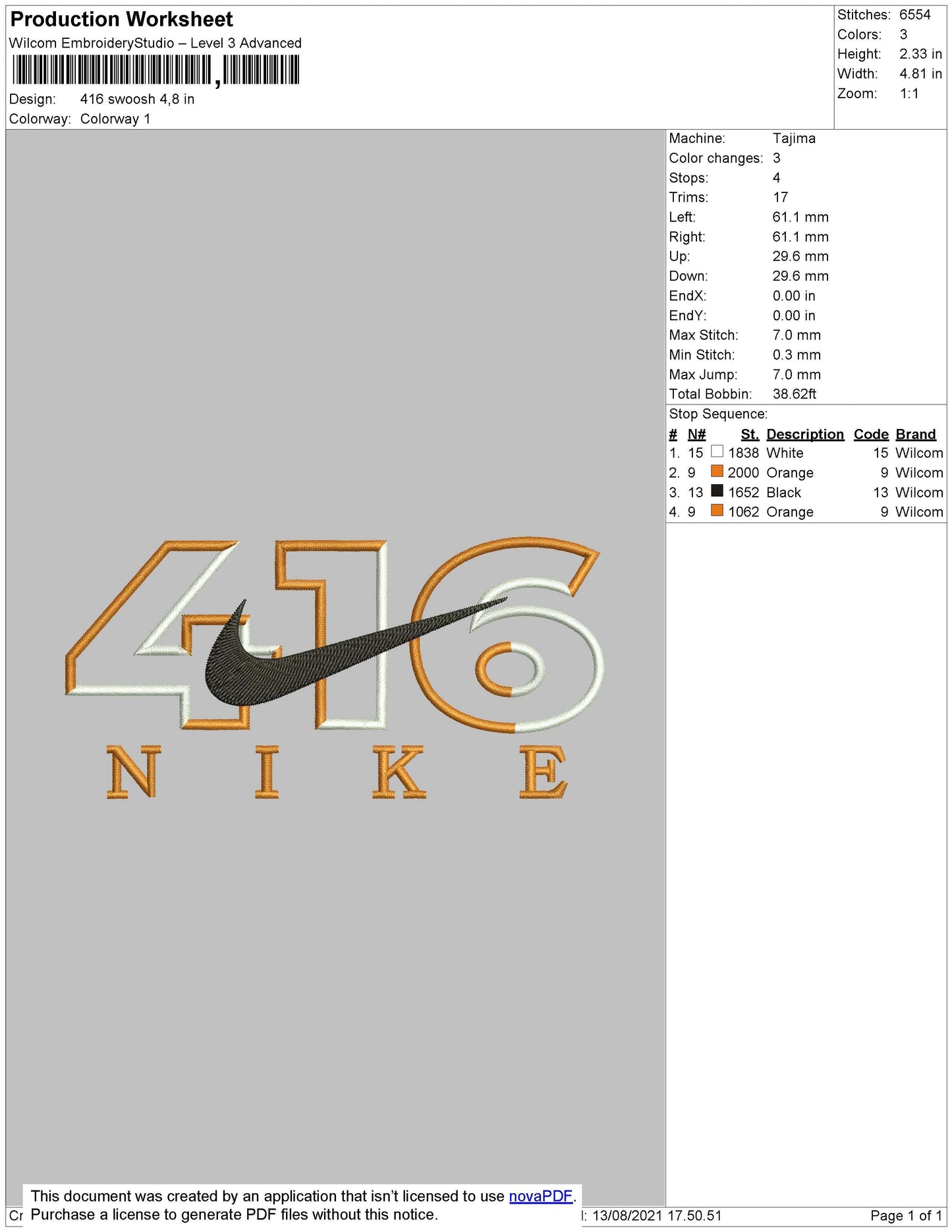
Task: Select the orange swatch in row 4
Action: (717, 511)
